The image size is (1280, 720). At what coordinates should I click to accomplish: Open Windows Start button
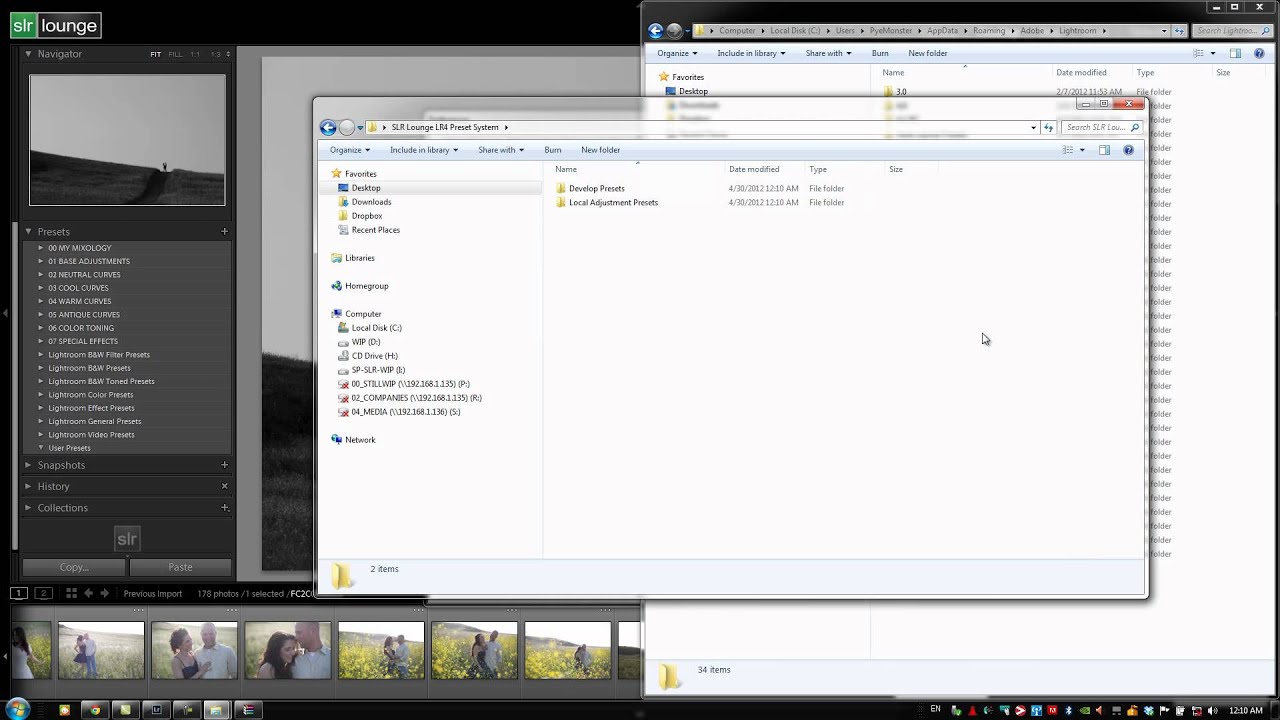[x=17, y=710]
